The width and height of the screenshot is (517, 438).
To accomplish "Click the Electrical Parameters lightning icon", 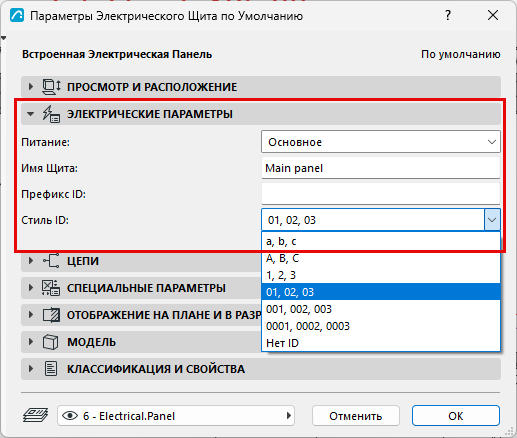I will click(51, 114).
